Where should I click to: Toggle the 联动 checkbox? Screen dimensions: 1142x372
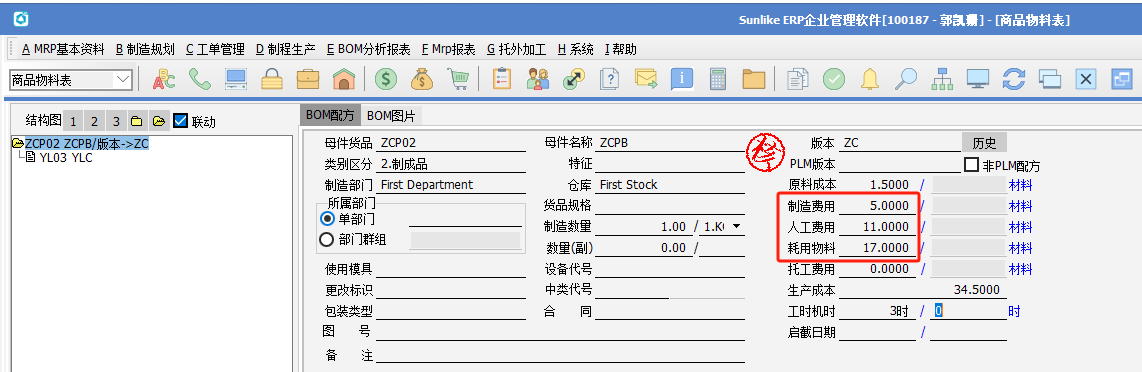[x=181, y=121]
